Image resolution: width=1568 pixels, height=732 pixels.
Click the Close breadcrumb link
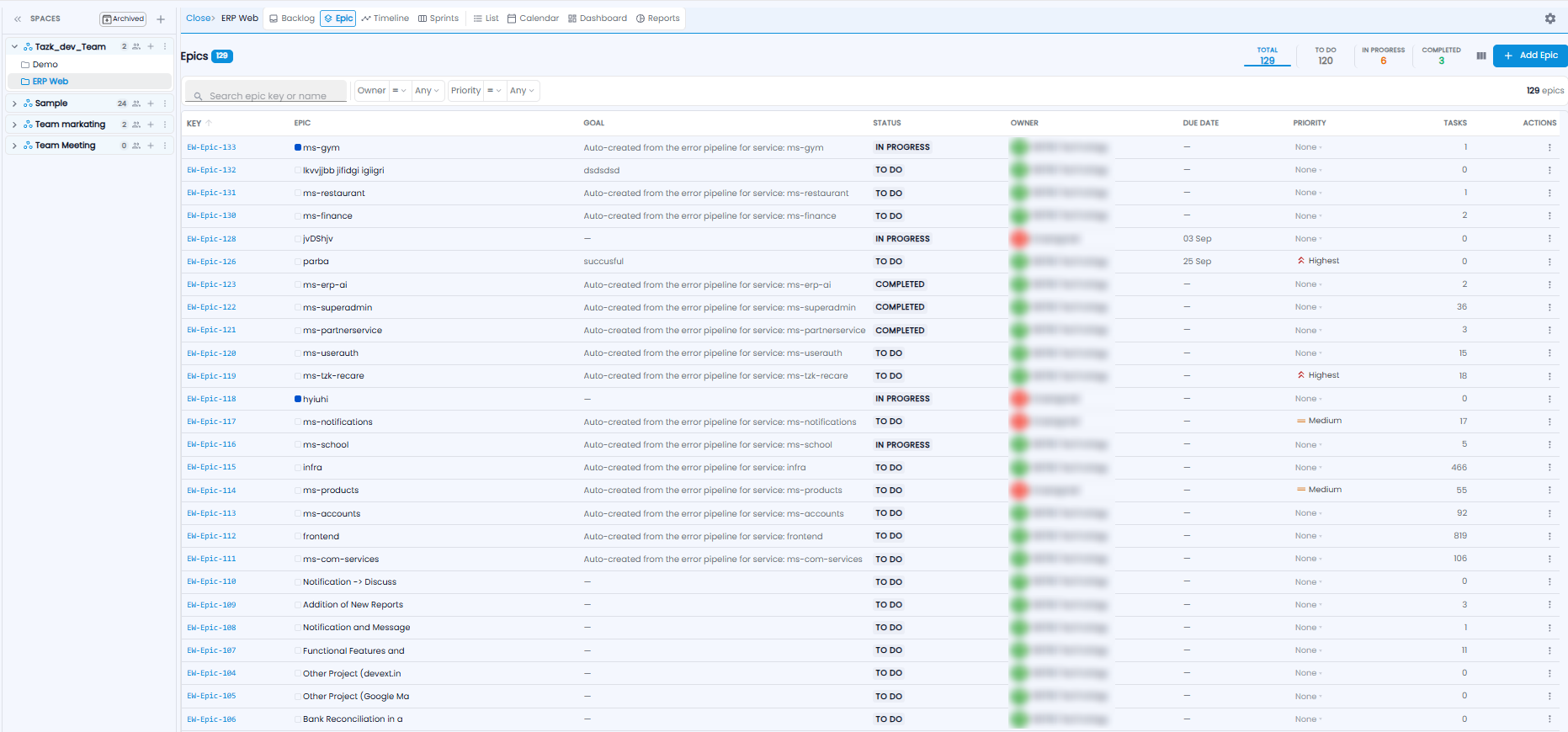click(x=198, y=18)
